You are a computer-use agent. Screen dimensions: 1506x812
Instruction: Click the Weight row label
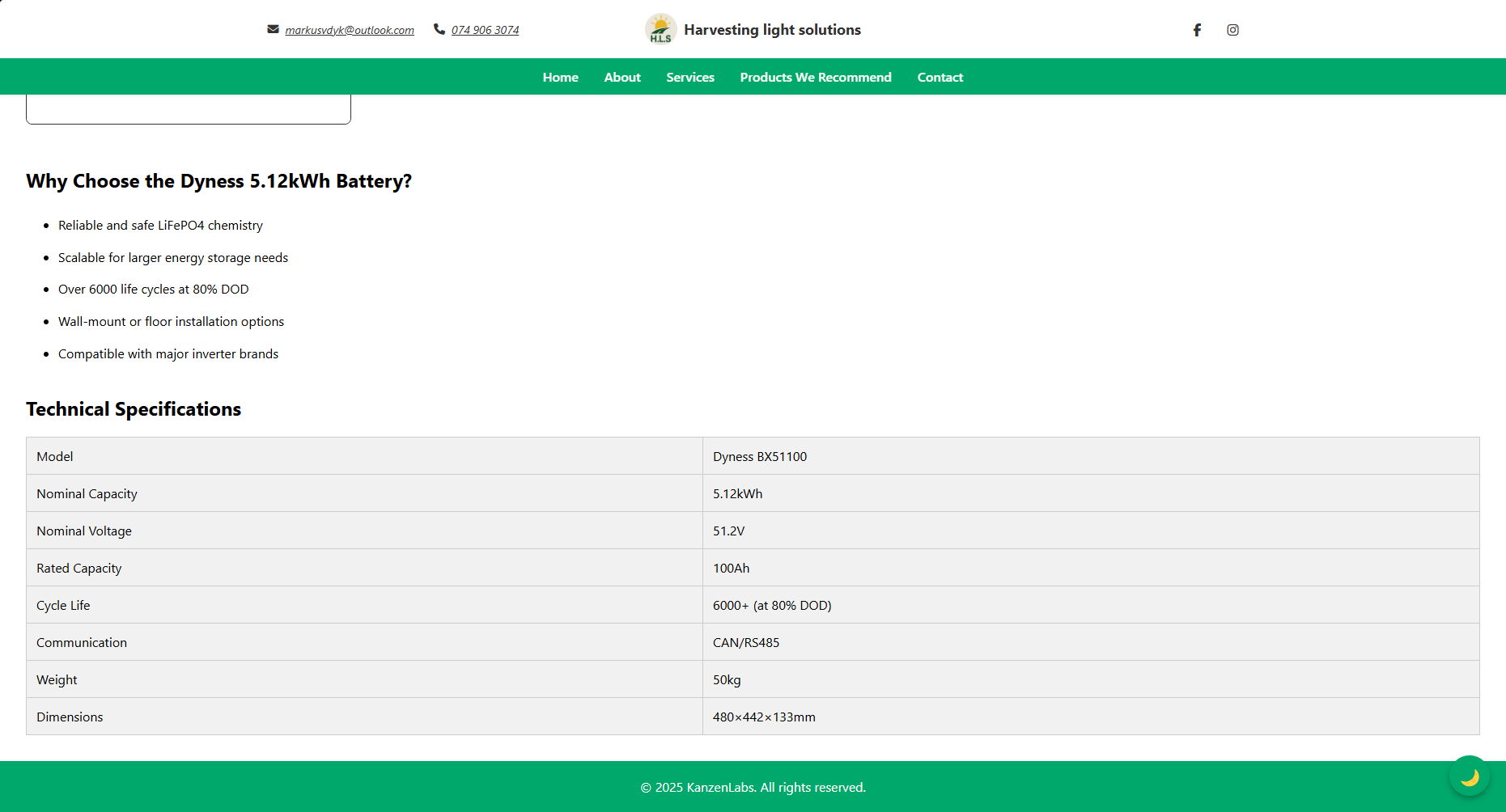pyautogui.click(x=57, y=679)
